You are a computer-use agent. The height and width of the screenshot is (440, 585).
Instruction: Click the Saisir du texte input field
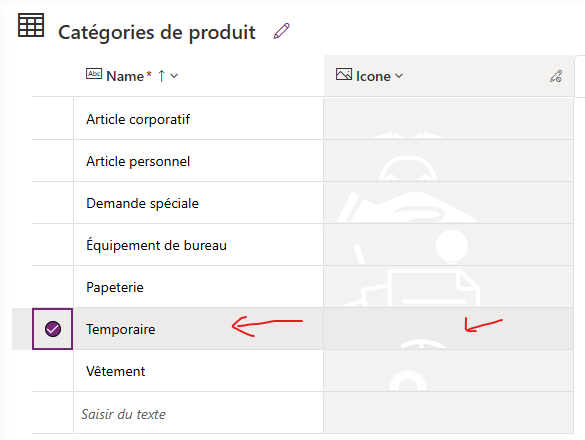(198, 413)
